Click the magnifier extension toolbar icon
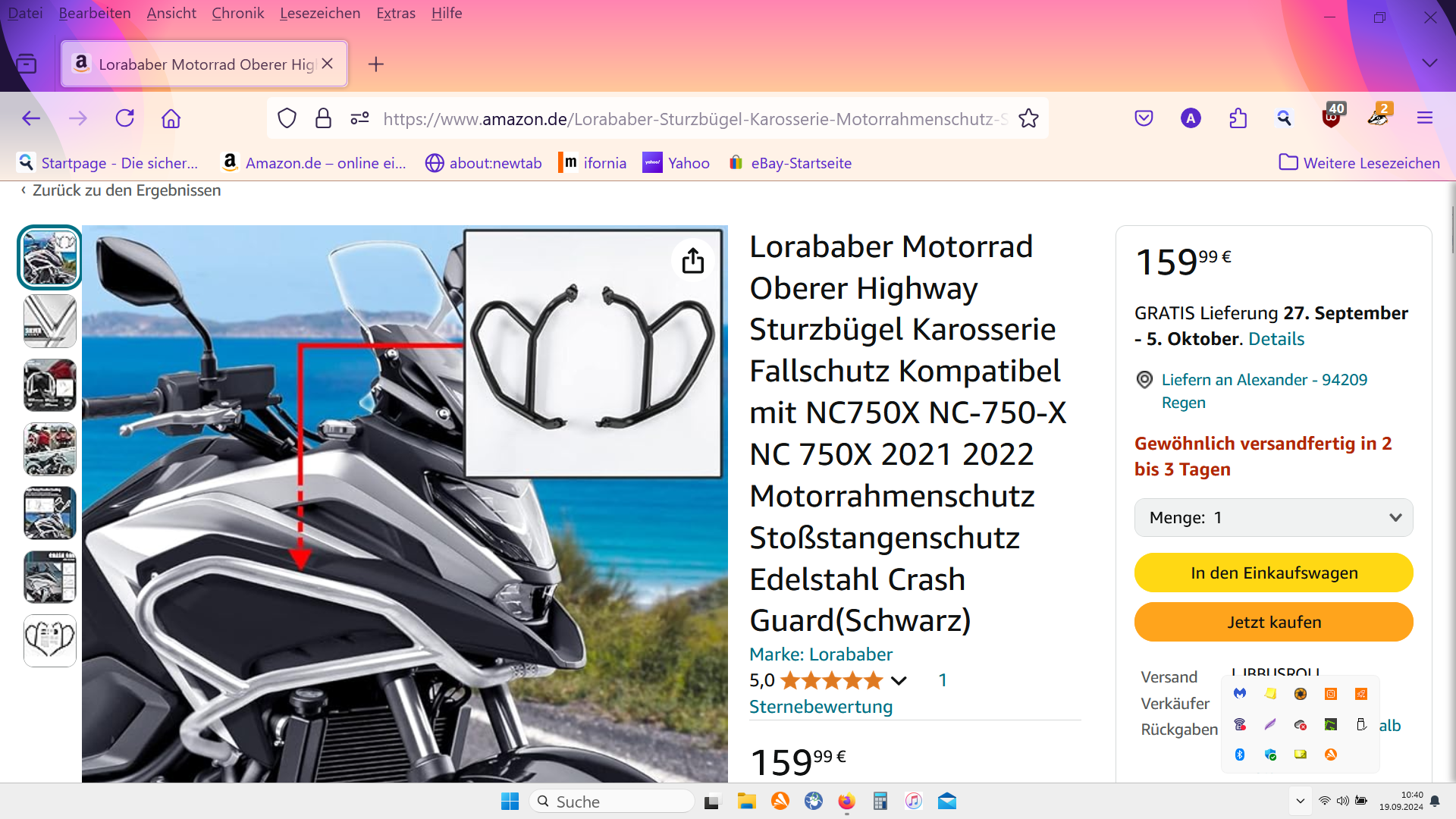 click(x=1284, y=118)
